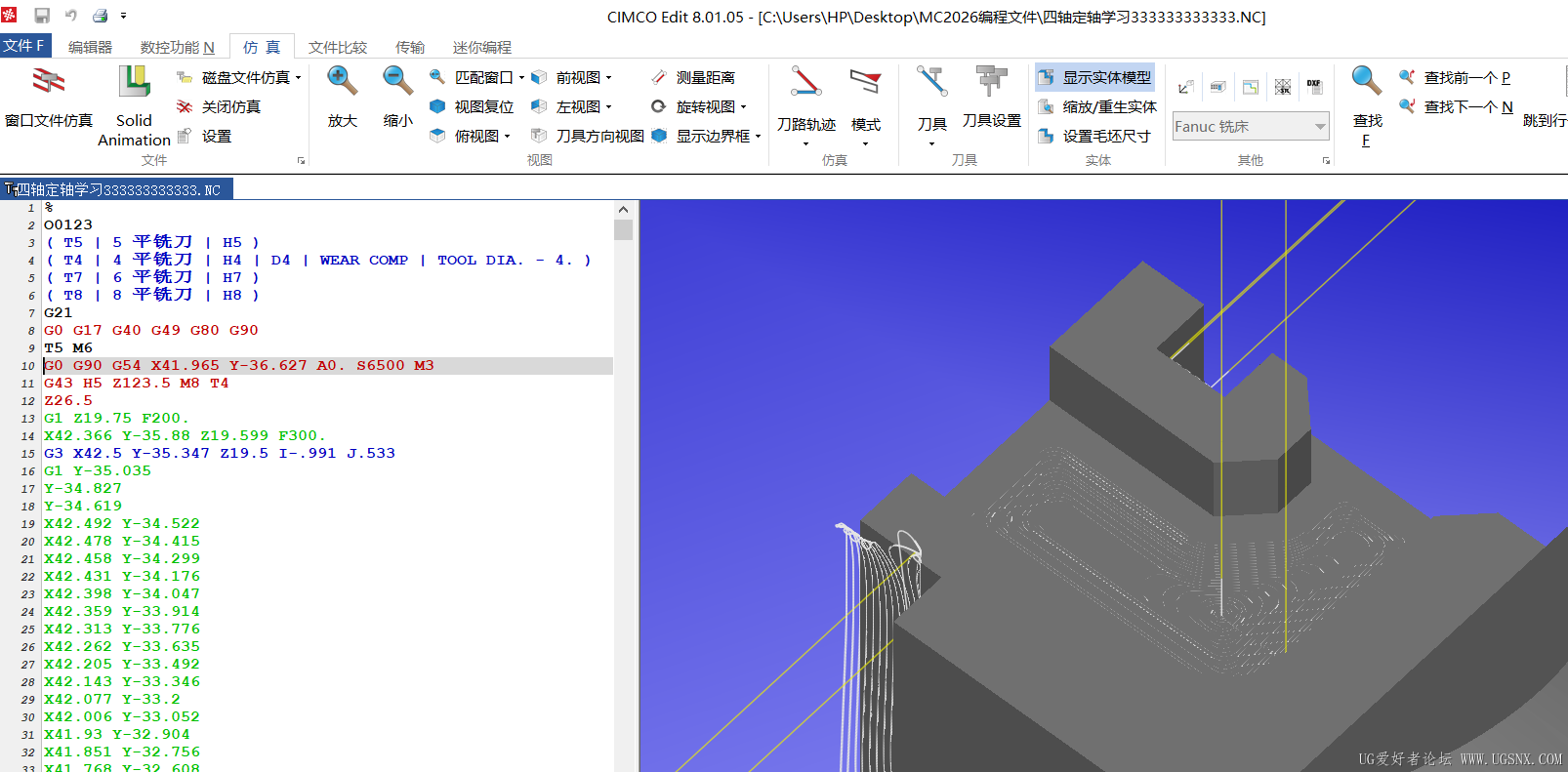The width and height of the screenshot is (1568, 772).
Task: Click 视图复位 to reset the view
Action: coord(472,106)
